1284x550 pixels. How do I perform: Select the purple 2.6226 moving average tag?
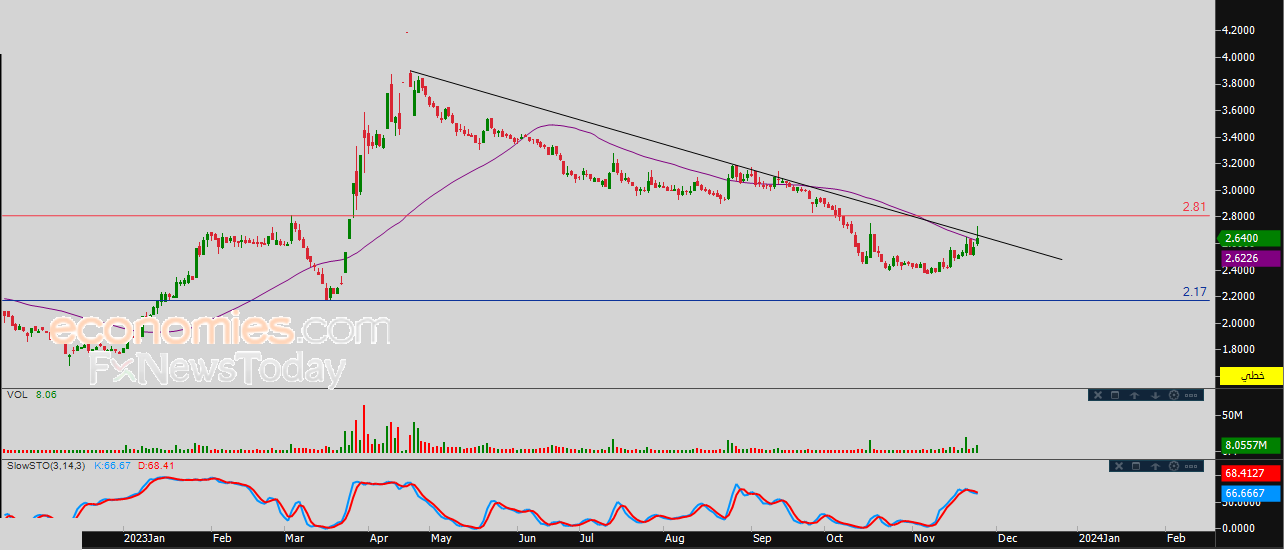[x=1250, y=259]
